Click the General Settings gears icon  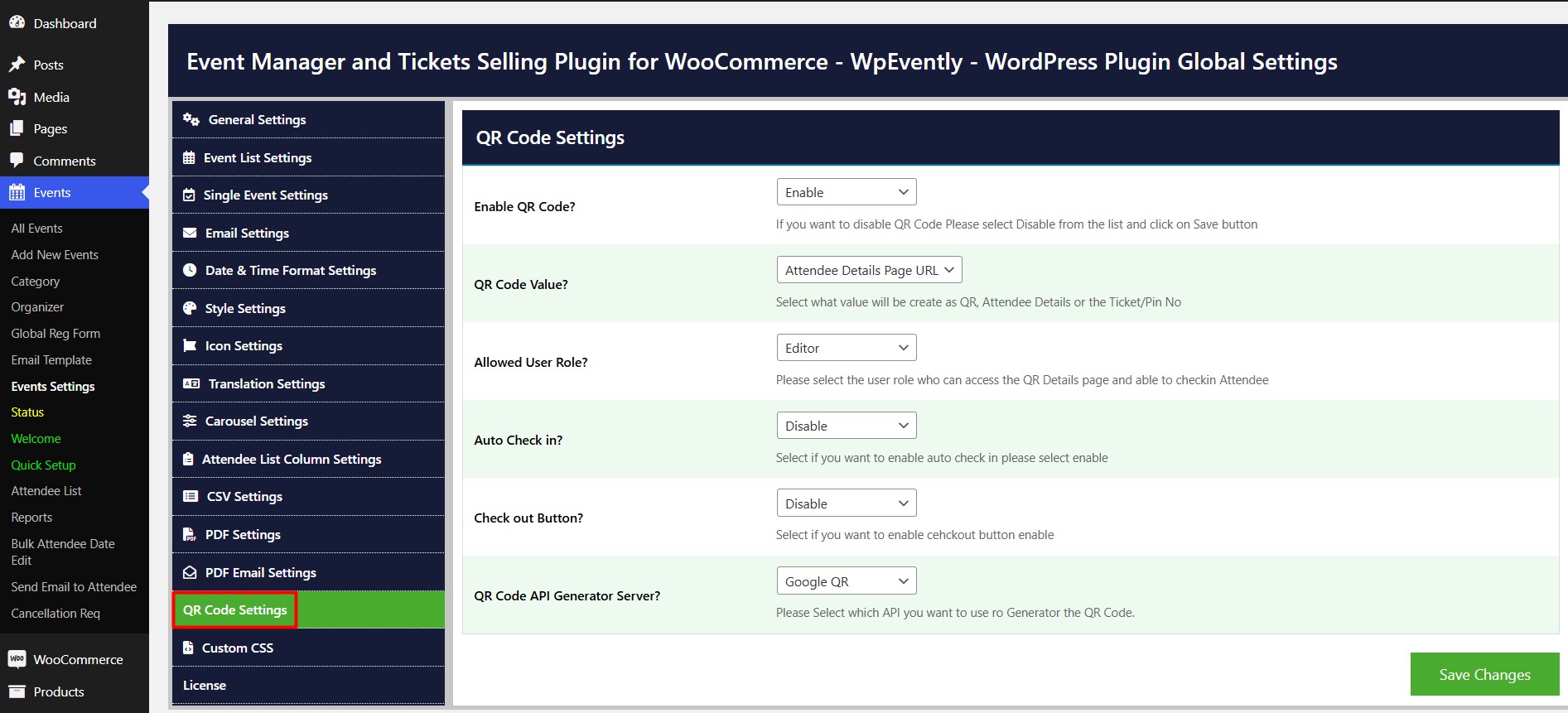[x=191, y=119]
